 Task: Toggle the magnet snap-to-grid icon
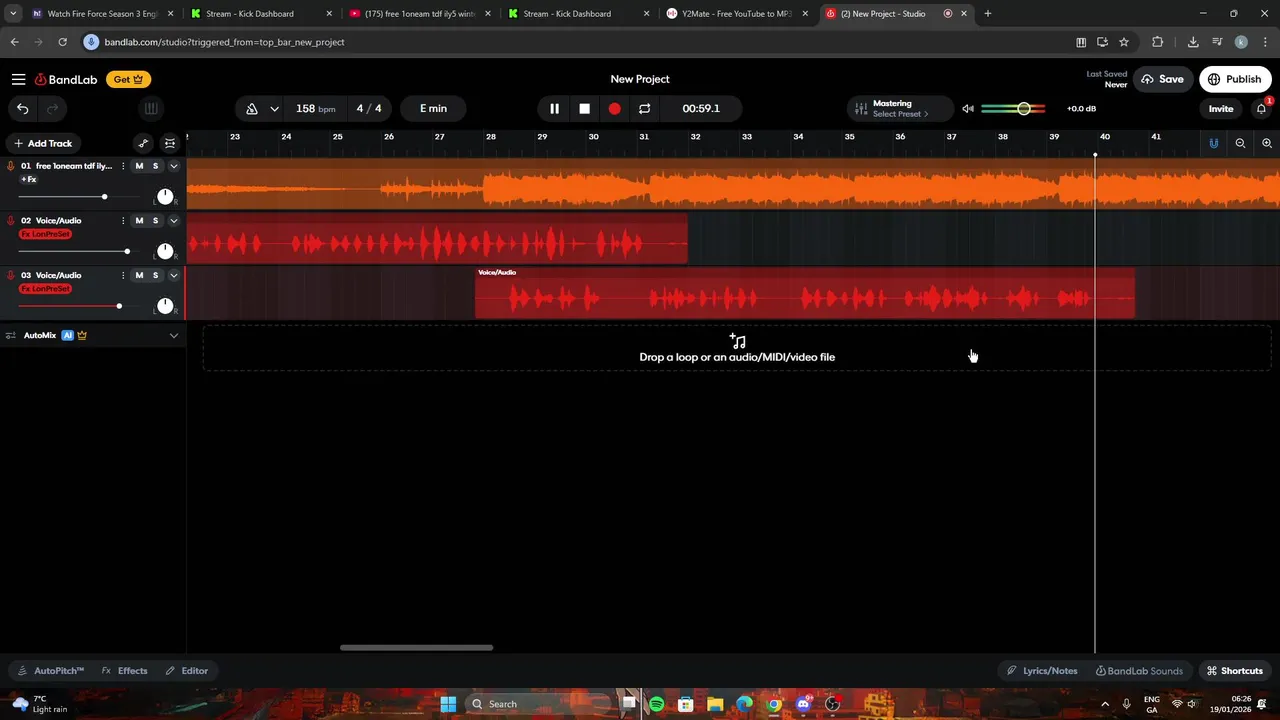click(x=1213, y=143)
